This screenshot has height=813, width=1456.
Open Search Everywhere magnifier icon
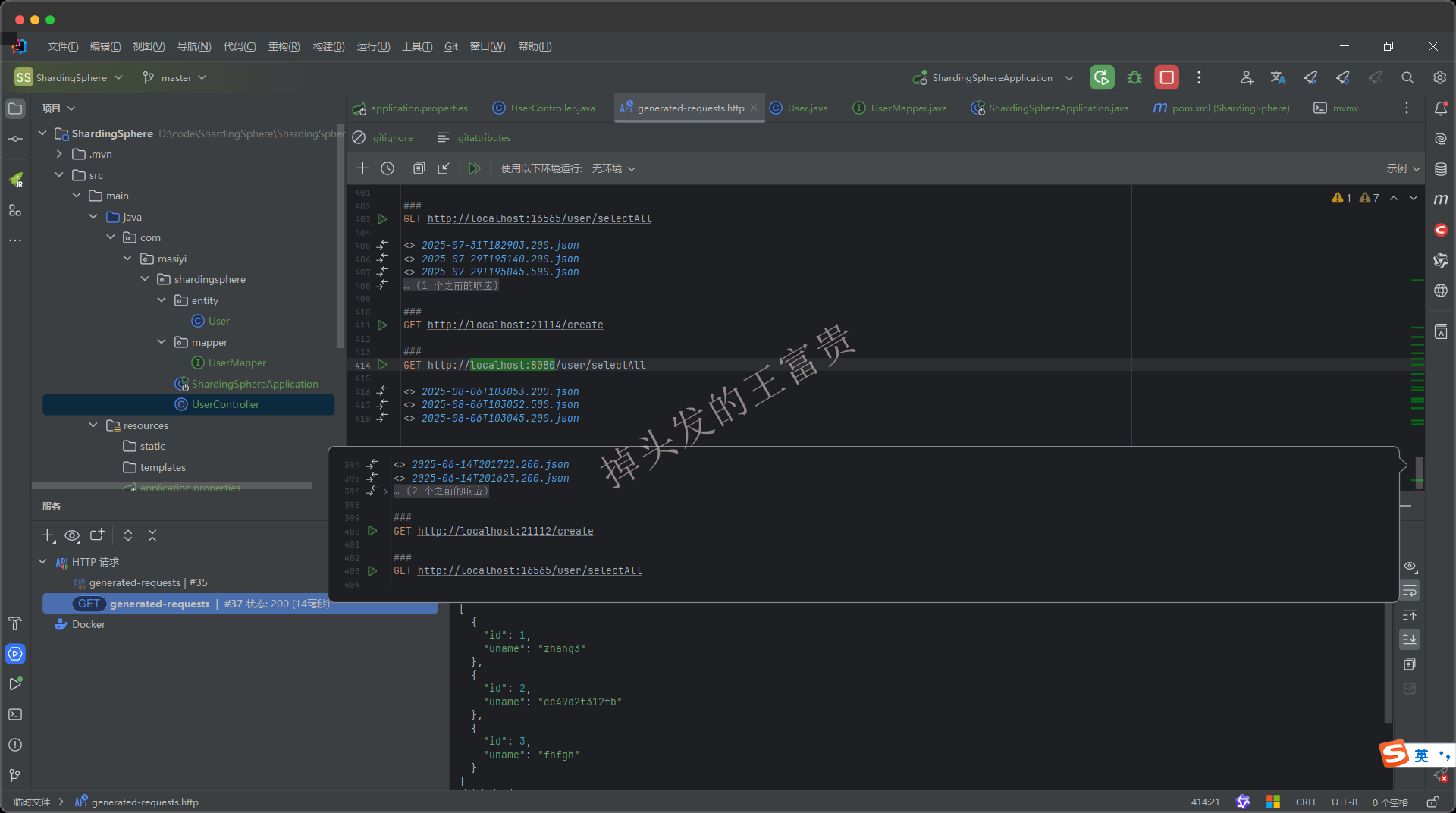1407,77
